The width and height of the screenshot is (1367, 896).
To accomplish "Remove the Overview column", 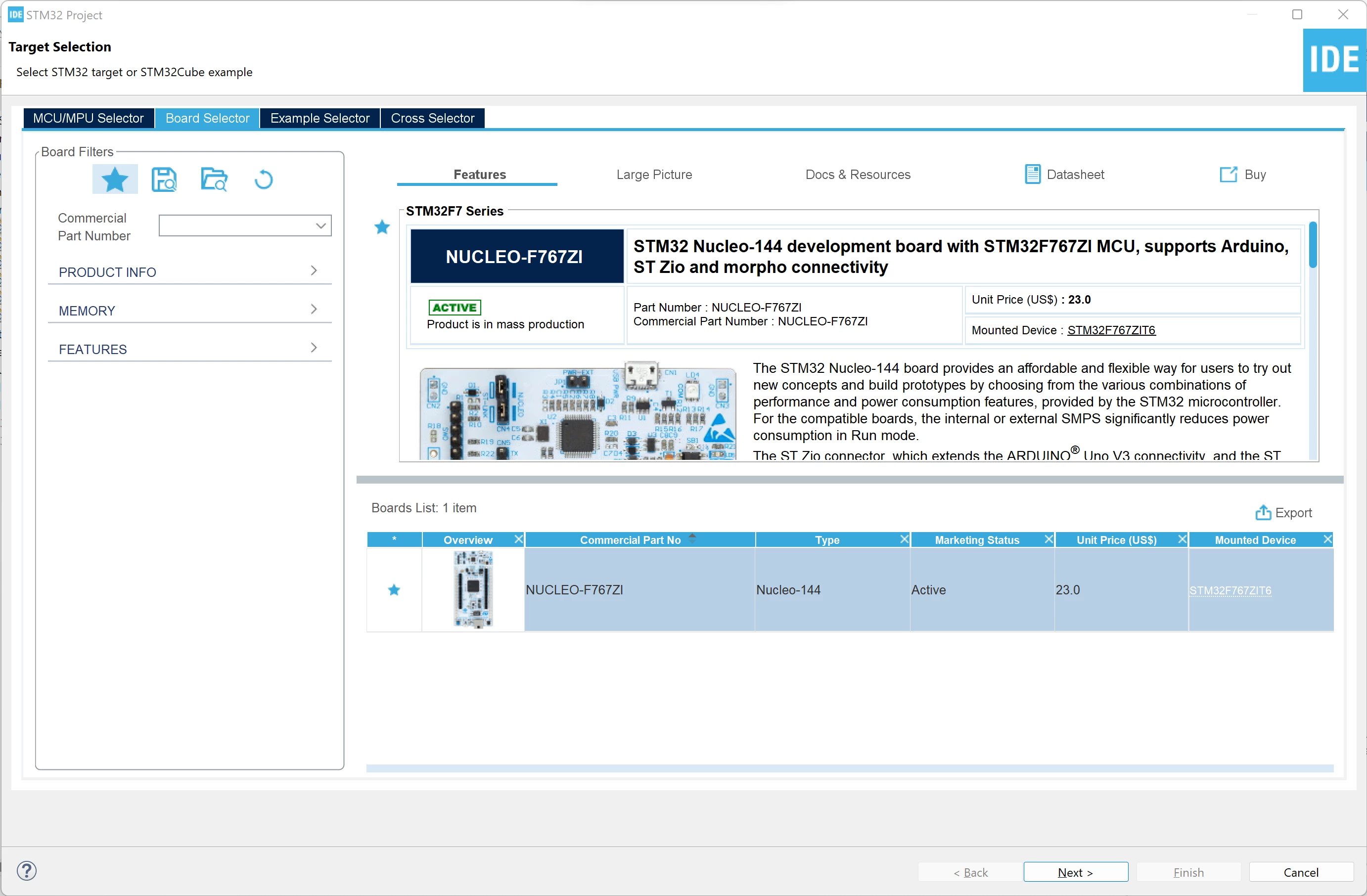I will pyautogui.click(x=518, y=539).
